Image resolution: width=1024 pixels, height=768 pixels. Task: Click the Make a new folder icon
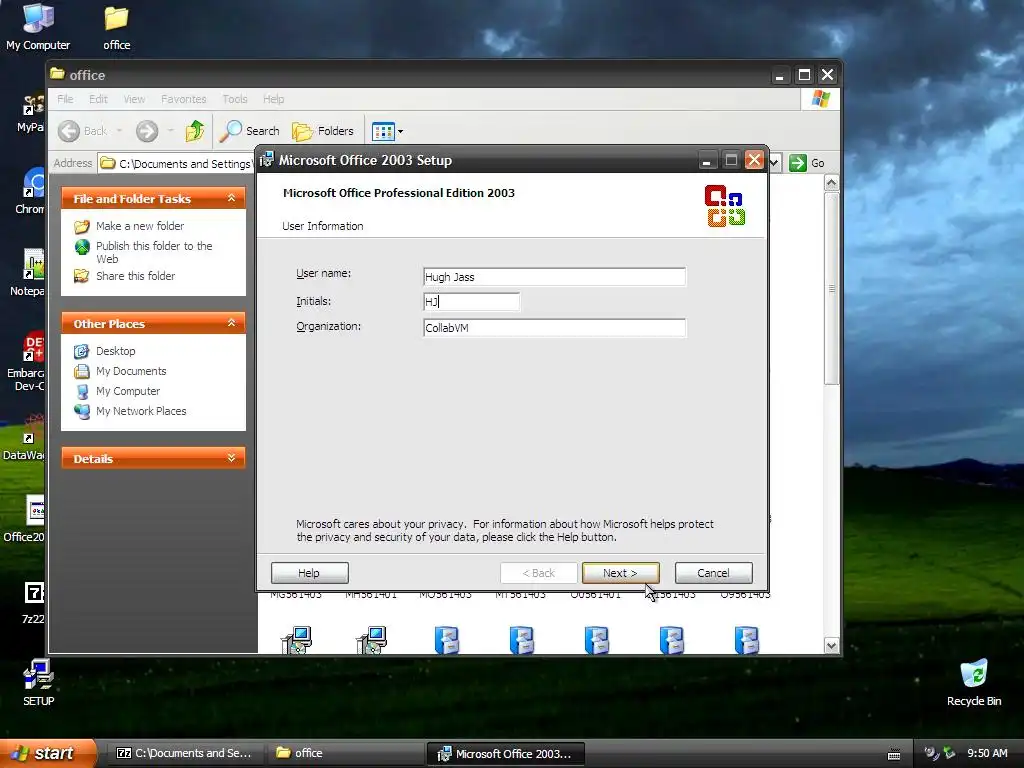(x=82, y=227)
